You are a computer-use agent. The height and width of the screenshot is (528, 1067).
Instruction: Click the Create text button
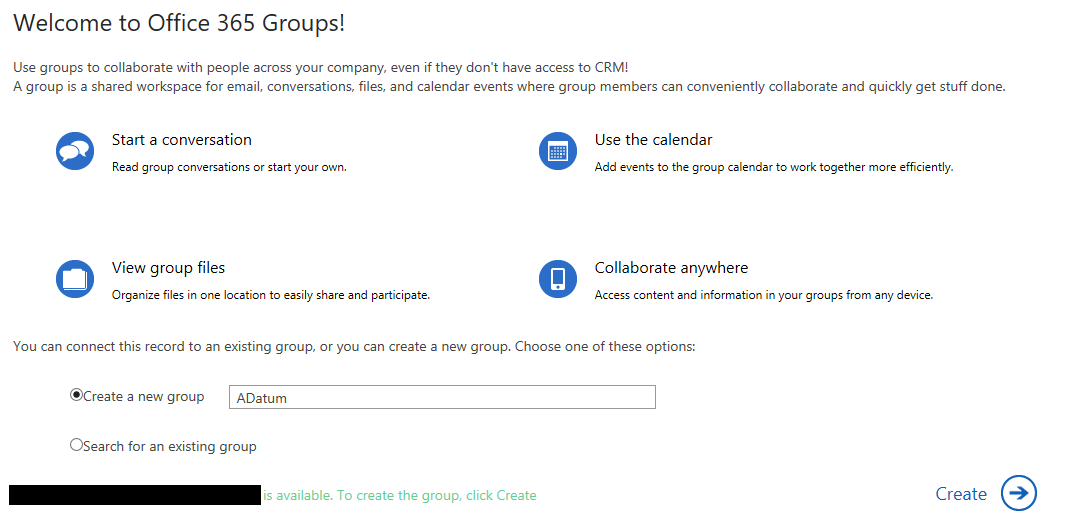click(961, 494)
